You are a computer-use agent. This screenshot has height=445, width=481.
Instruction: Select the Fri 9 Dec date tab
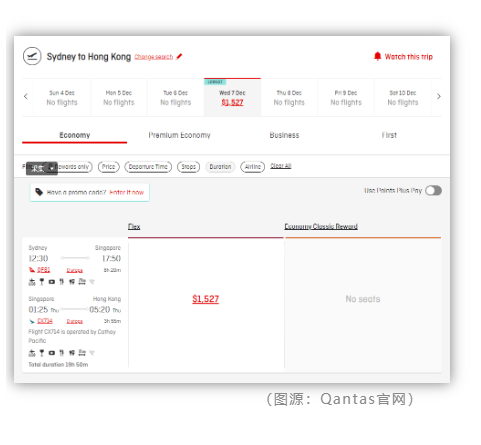(346, 97)
